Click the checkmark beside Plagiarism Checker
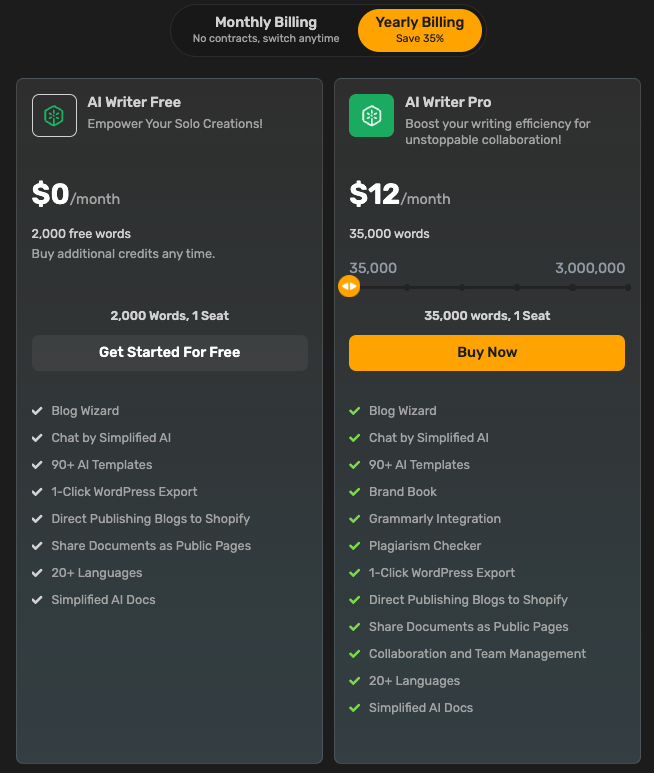 click(354, 546)
